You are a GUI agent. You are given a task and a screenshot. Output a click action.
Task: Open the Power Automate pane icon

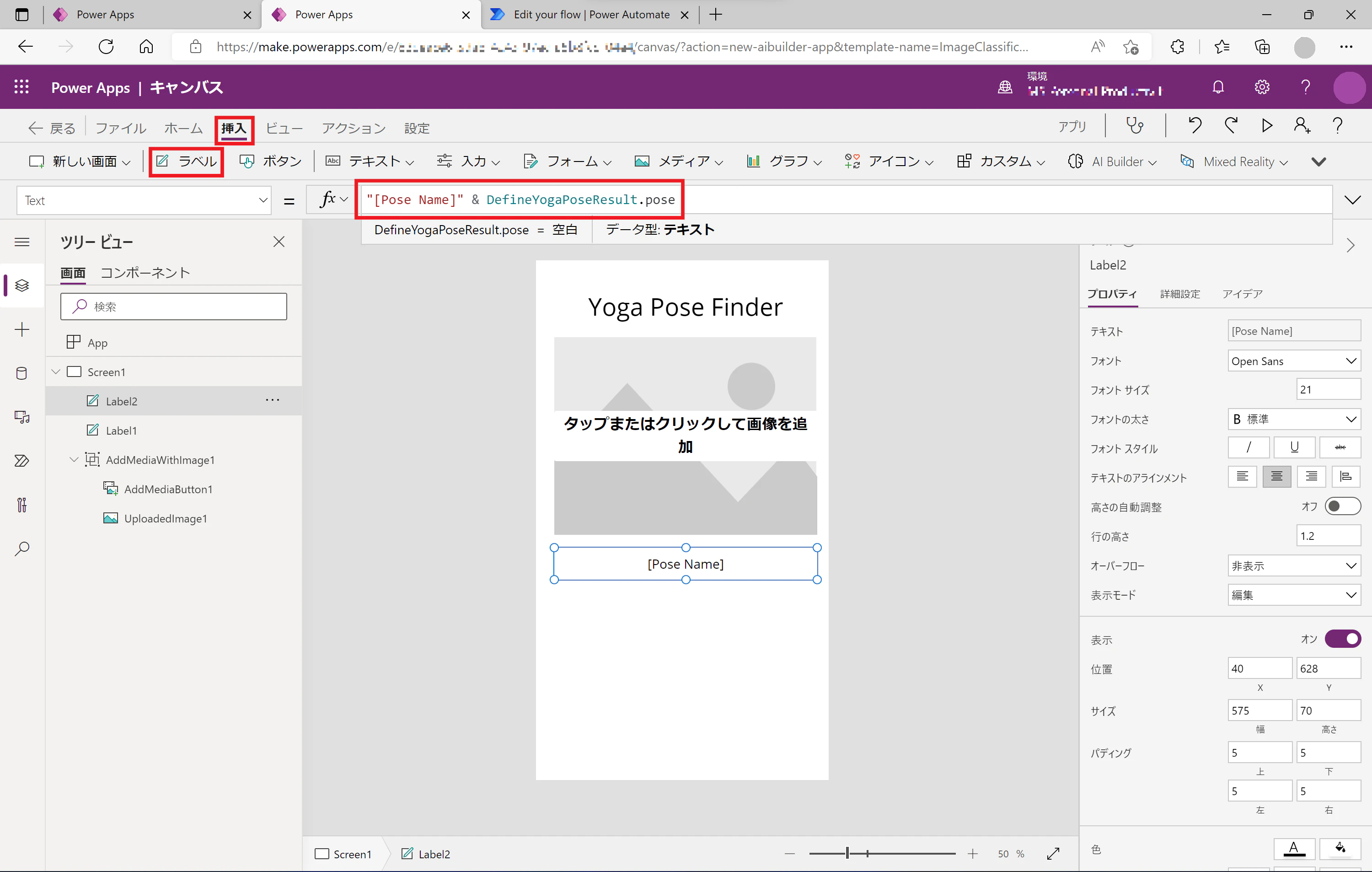point(21,461)
